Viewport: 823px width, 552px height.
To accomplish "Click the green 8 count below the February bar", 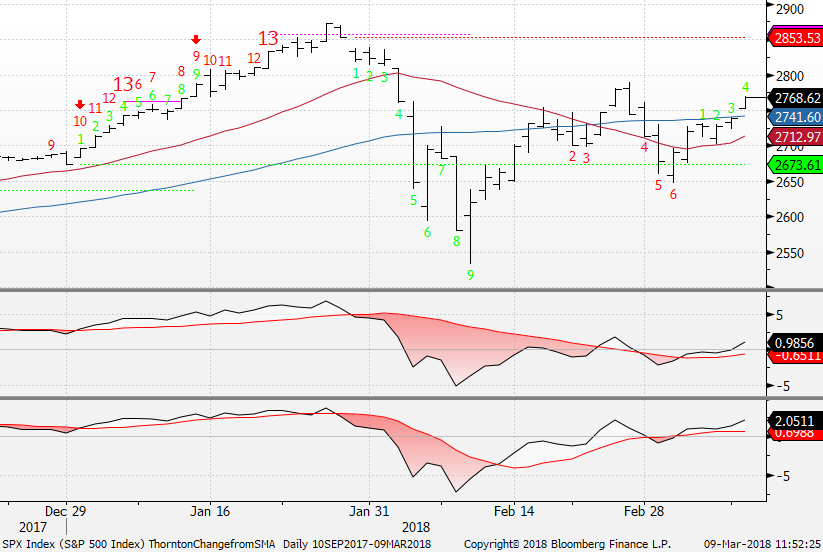I will pyautogui.click(x=457, y=241).
